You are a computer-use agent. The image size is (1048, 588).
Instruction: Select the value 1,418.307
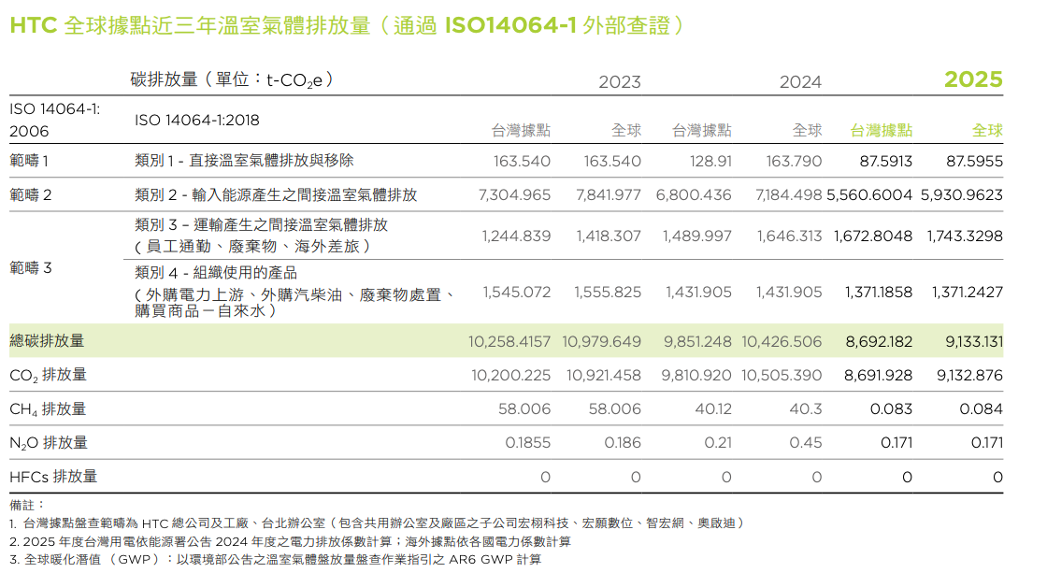[x=609, y=237]
